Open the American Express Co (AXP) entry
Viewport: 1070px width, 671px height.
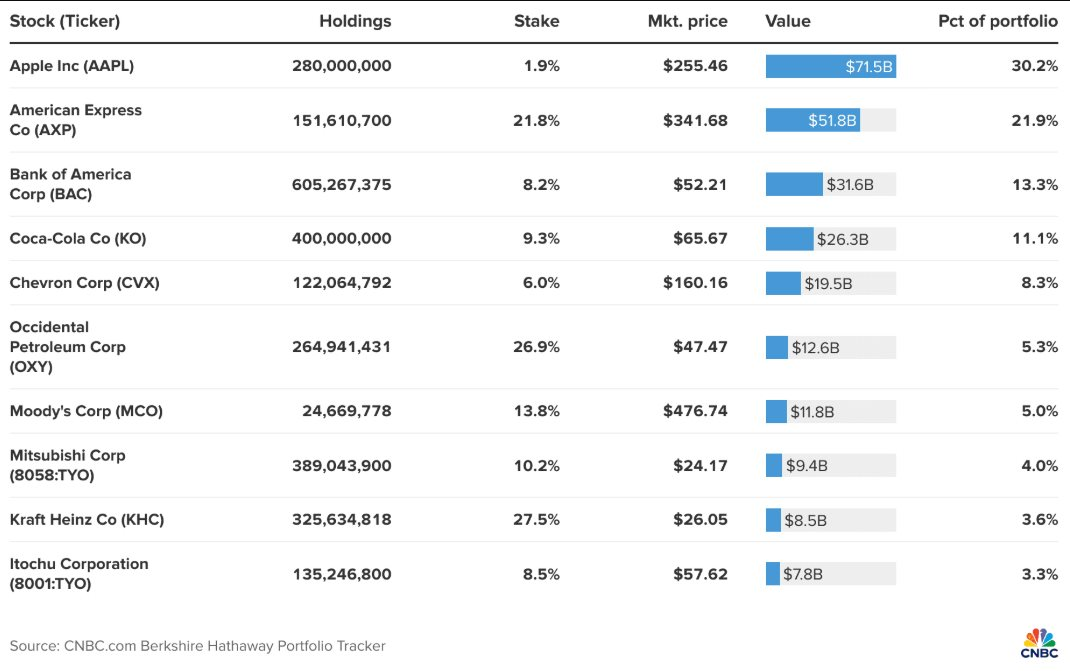pyautogui.click(x=76, y=120)
